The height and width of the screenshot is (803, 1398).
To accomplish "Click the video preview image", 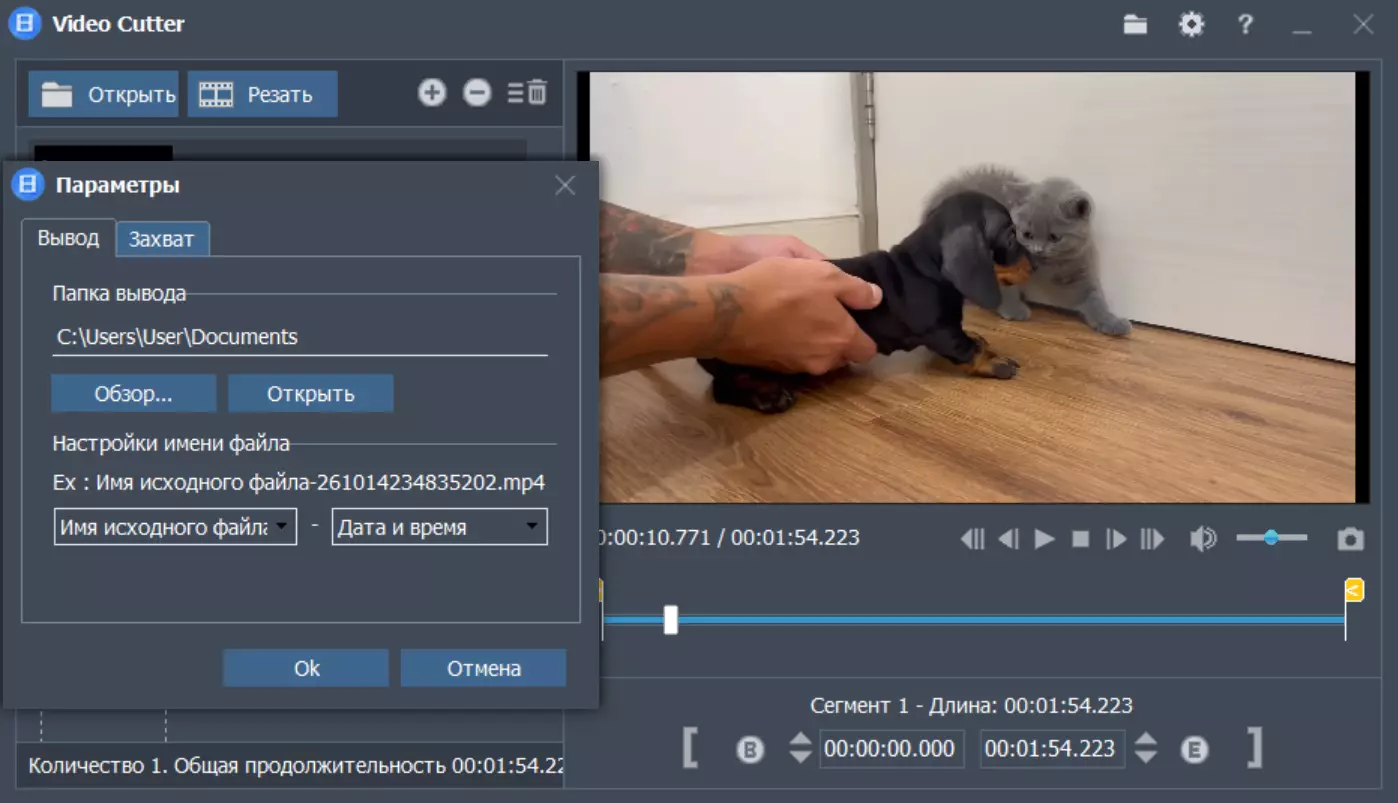I will 973,287.
